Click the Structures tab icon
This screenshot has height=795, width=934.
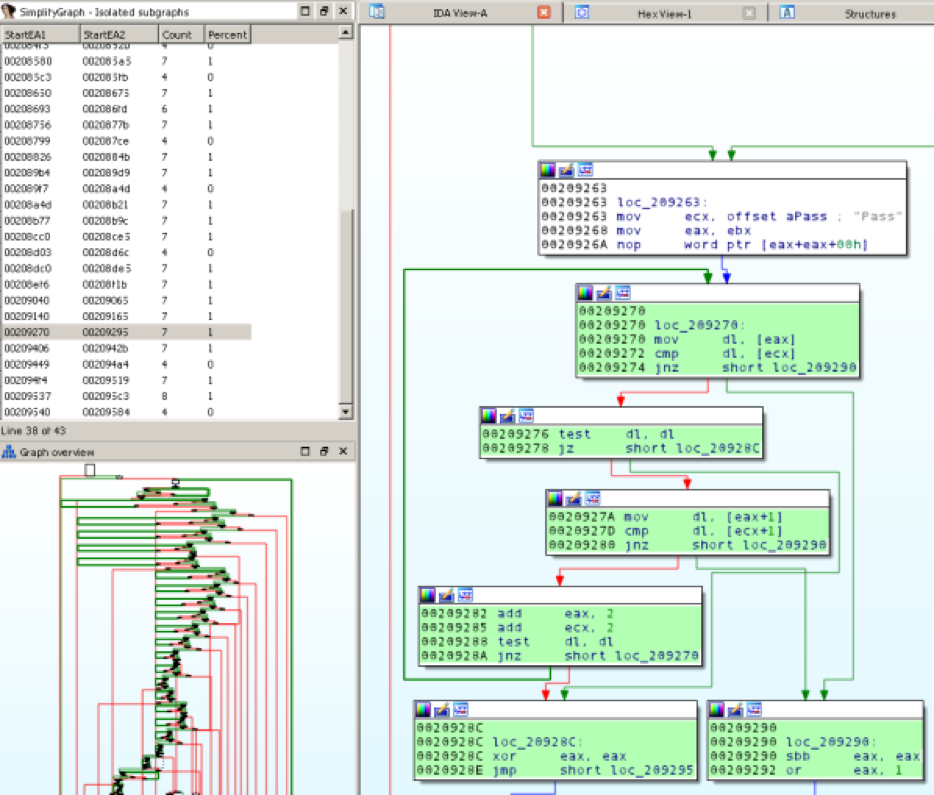point(787,13)
